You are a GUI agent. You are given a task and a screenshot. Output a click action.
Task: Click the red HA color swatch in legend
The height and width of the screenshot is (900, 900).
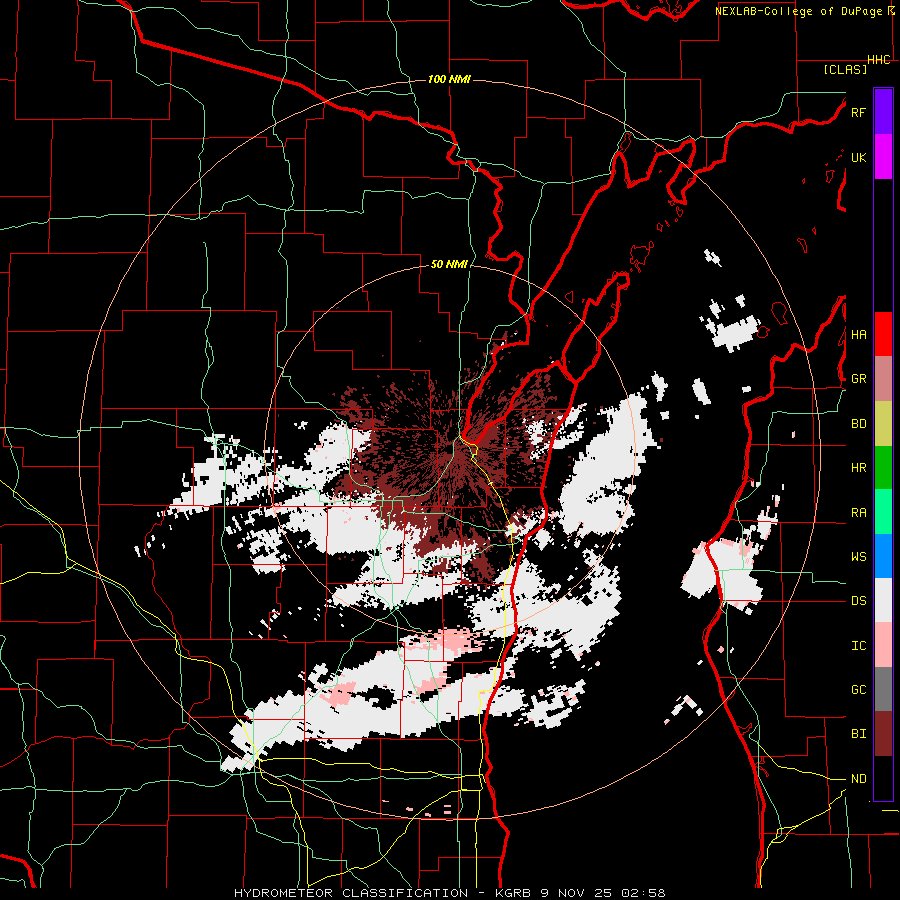[x=883, y=334]
